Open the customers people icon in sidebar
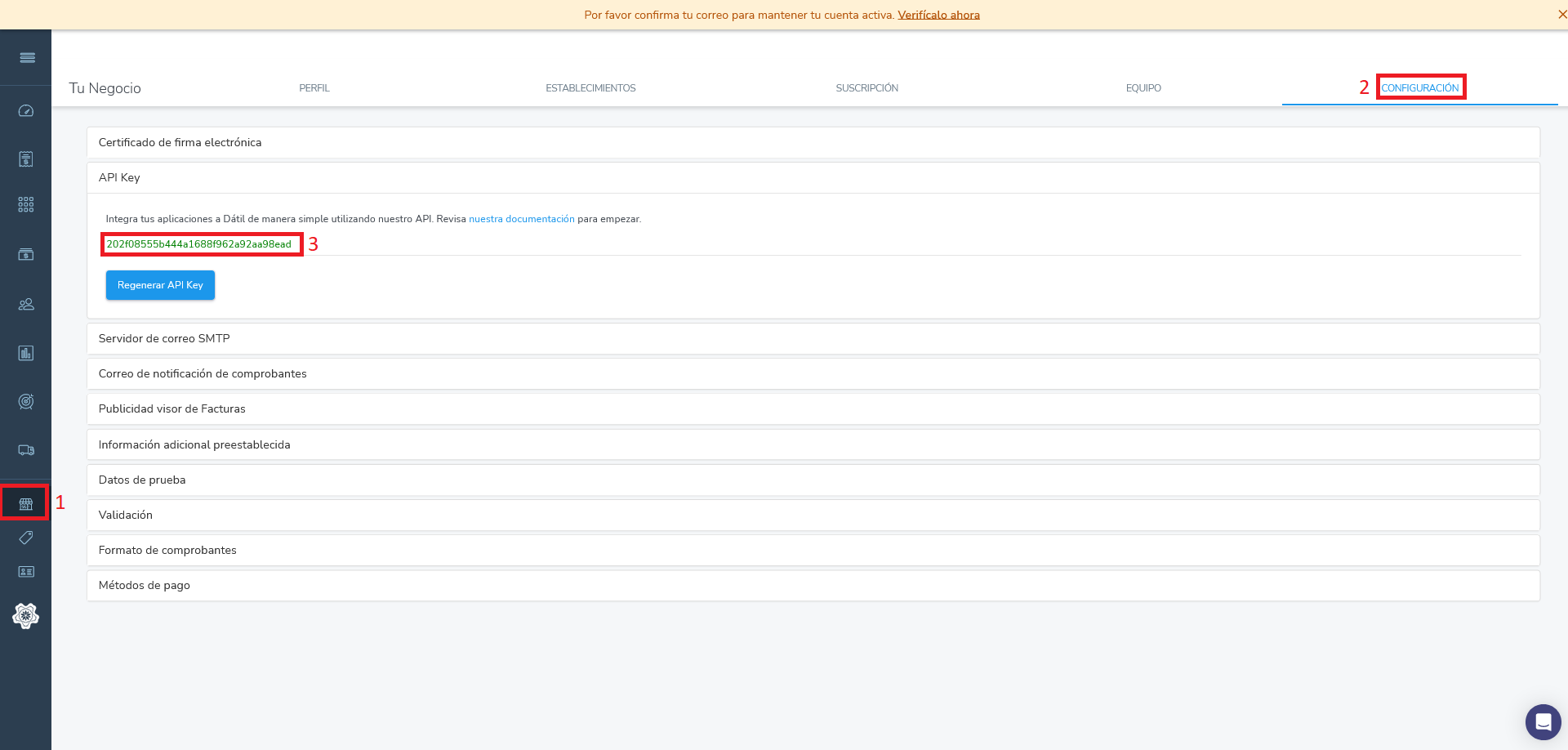The width and height of the screenshot is (1568, 750). pyautogui.click(x=26, y=304)
